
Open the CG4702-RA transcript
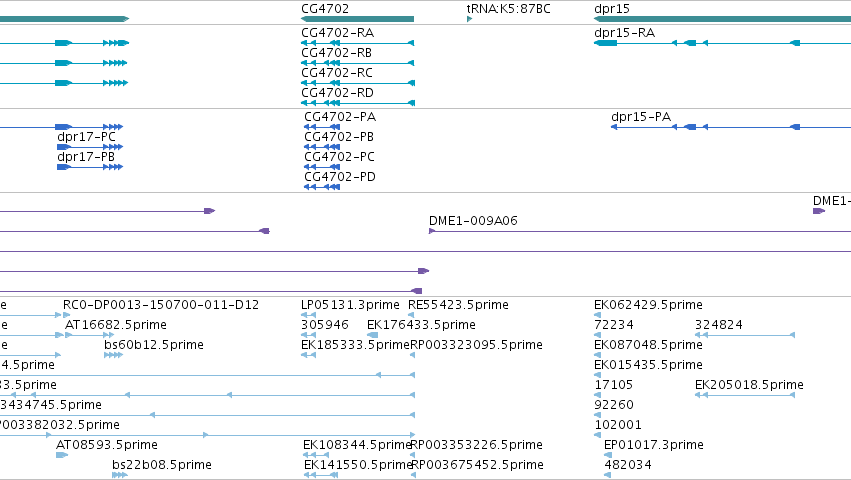338,33
